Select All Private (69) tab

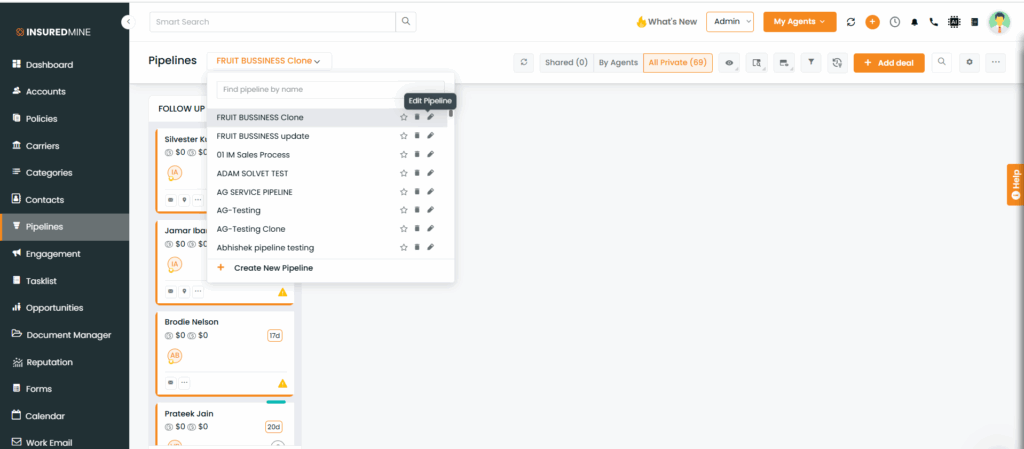pyautogui.click(x=678, y=63)
